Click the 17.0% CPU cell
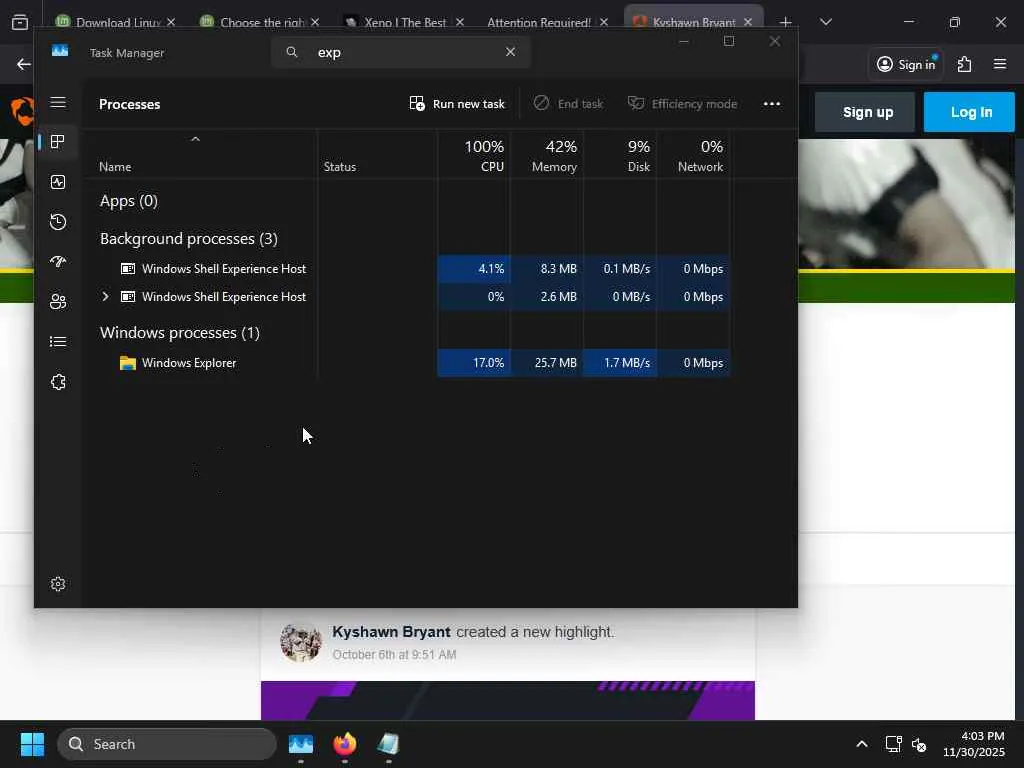Image resolution: width=1024 pixels, height=768 pixels. click(474, 363)
